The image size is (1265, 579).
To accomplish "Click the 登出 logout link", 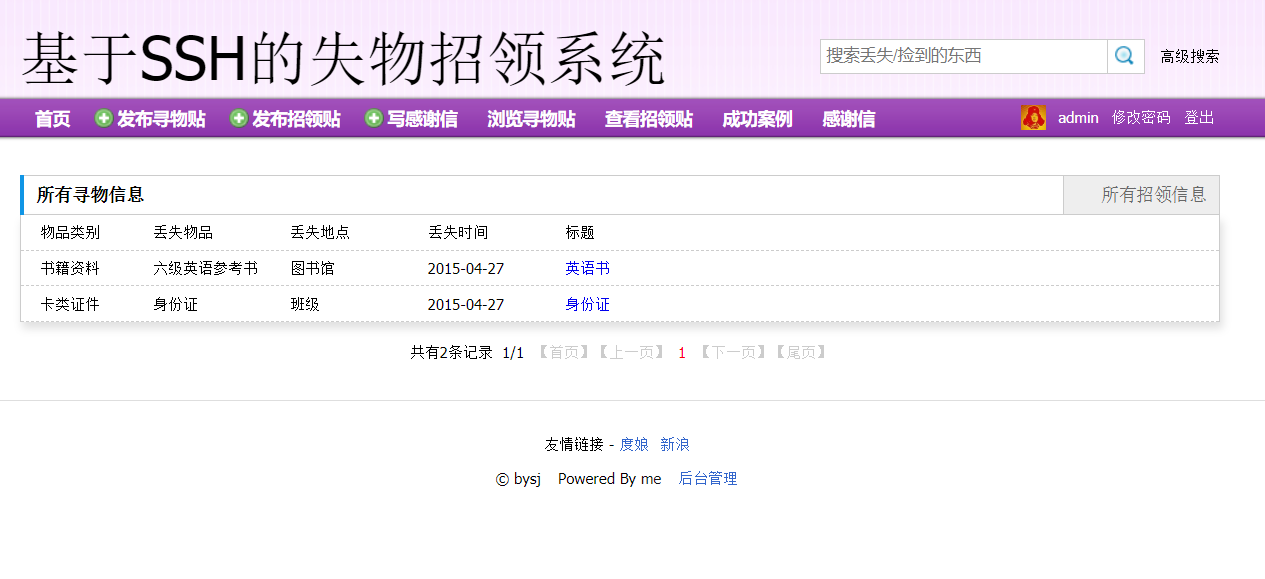I will 1199,117.
